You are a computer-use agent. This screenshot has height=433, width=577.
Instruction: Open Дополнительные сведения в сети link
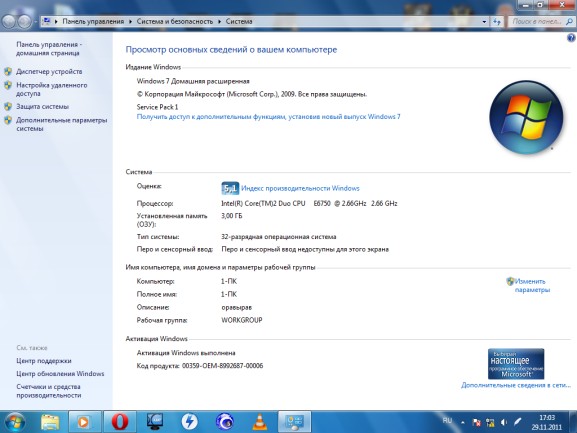click(516, 385)
